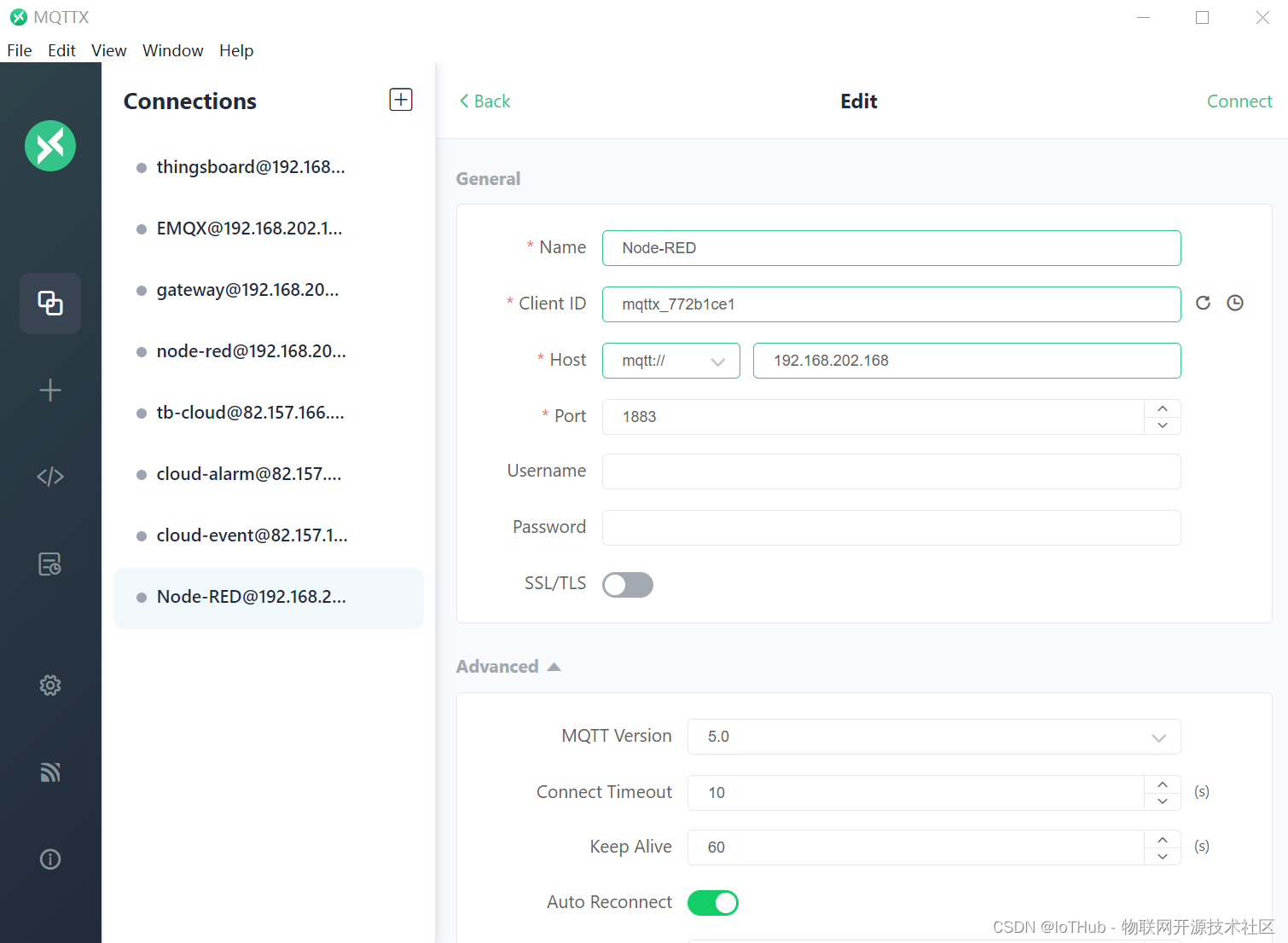This screenshot has height=943, width=1288.
Task: Regenerate Client ID with refresh icon
Action: 1203,303
